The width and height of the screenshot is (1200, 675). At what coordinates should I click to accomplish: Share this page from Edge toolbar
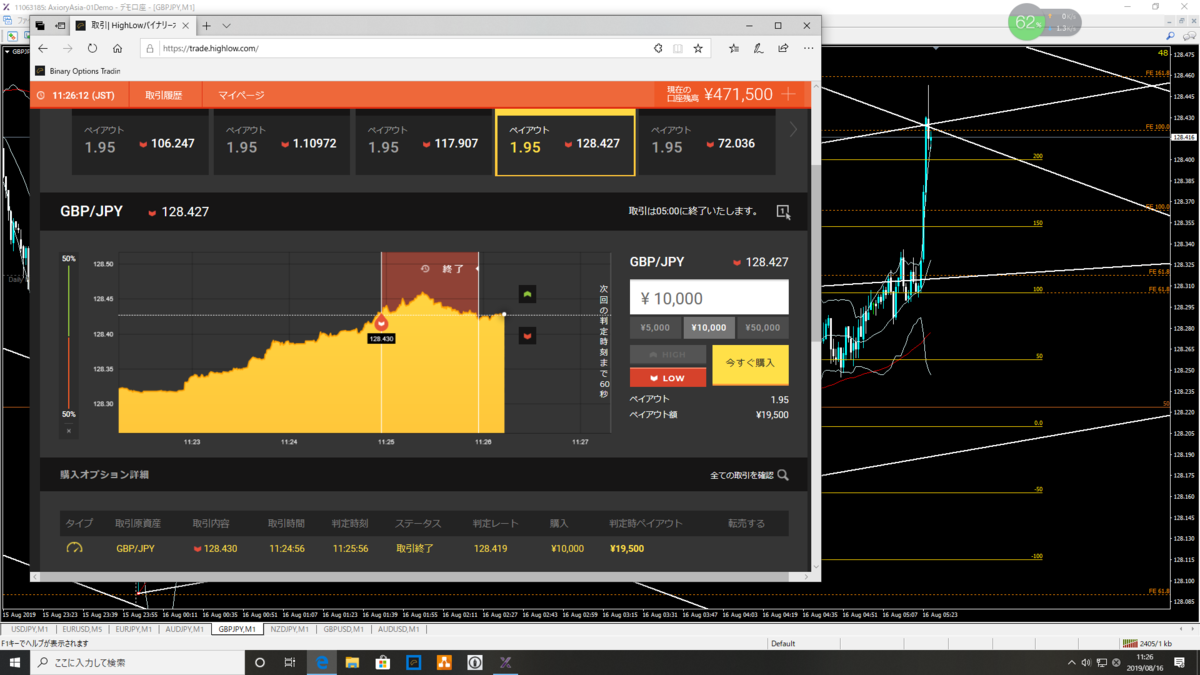pos(783,48)
